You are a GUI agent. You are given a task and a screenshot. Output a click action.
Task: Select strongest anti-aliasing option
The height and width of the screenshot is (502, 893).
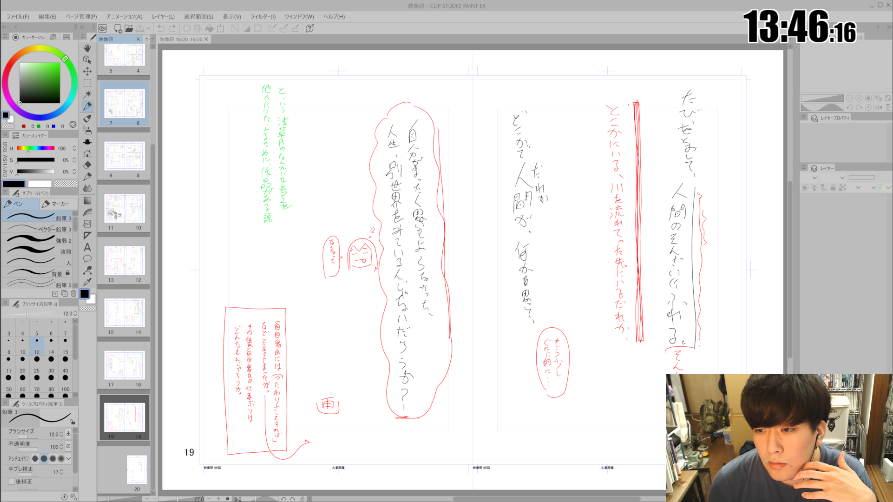click(61, 458)
